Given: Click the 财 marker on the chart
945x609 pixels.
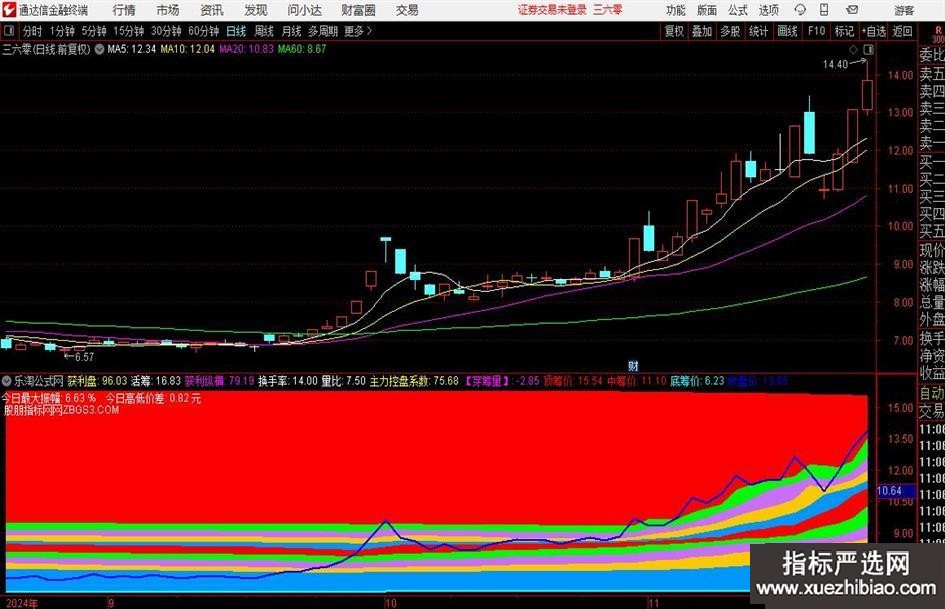Looking at the screenshot, I should tap(633, 365).
